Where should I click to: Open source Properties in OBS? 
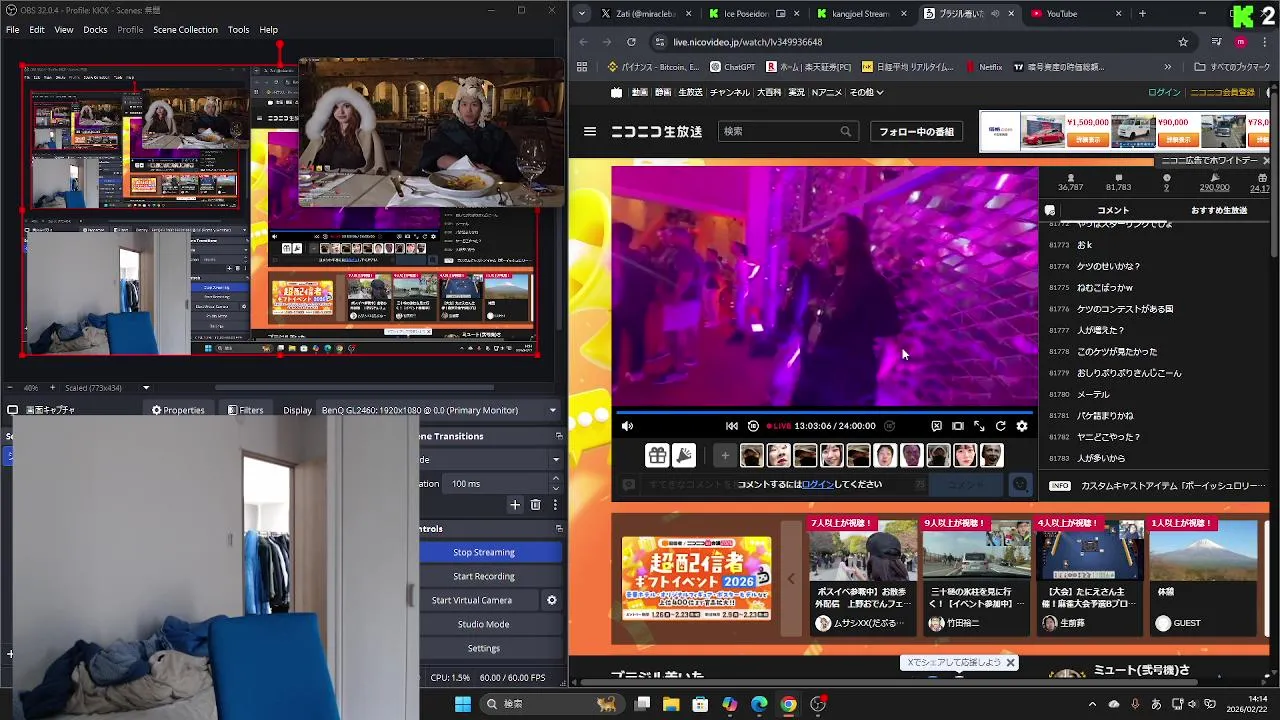point(178,410)
